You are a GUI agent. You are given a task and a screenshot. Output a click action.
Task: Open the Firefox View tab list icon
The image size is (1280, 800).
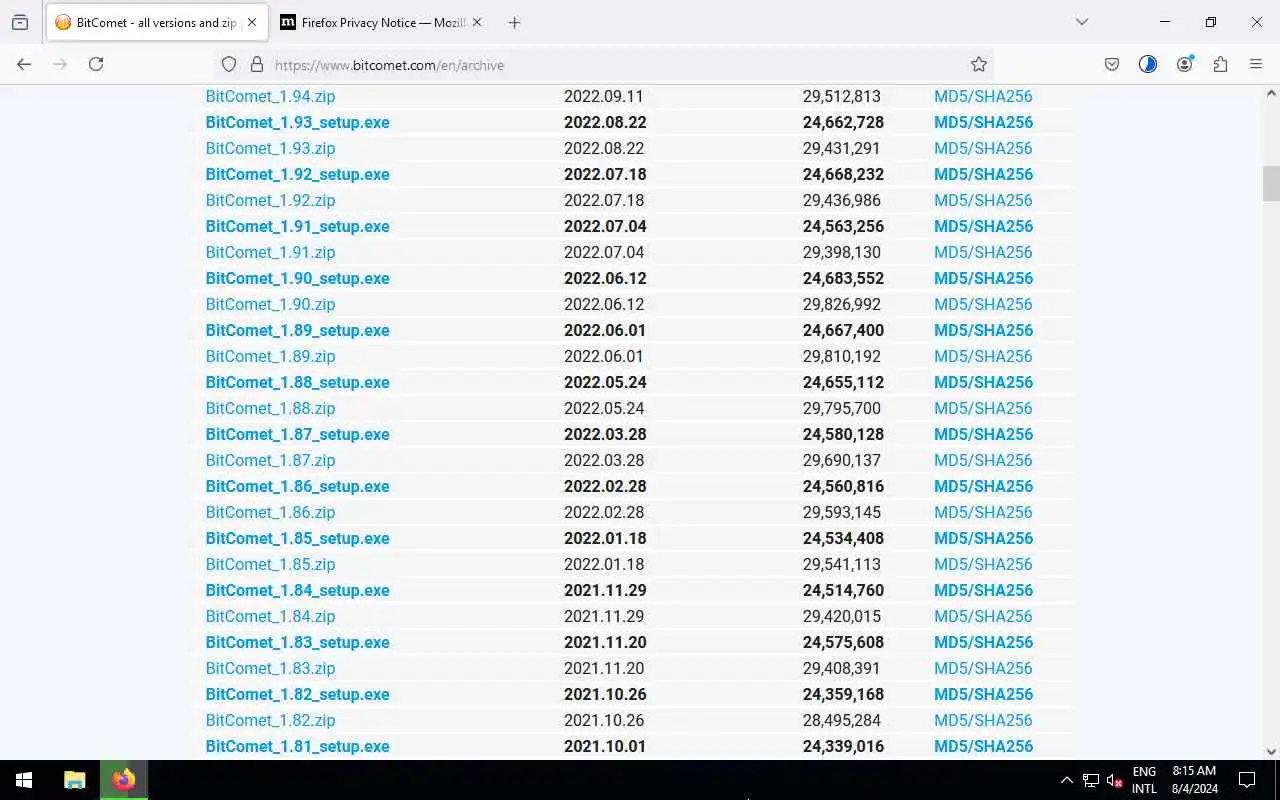tap(20, 22)
